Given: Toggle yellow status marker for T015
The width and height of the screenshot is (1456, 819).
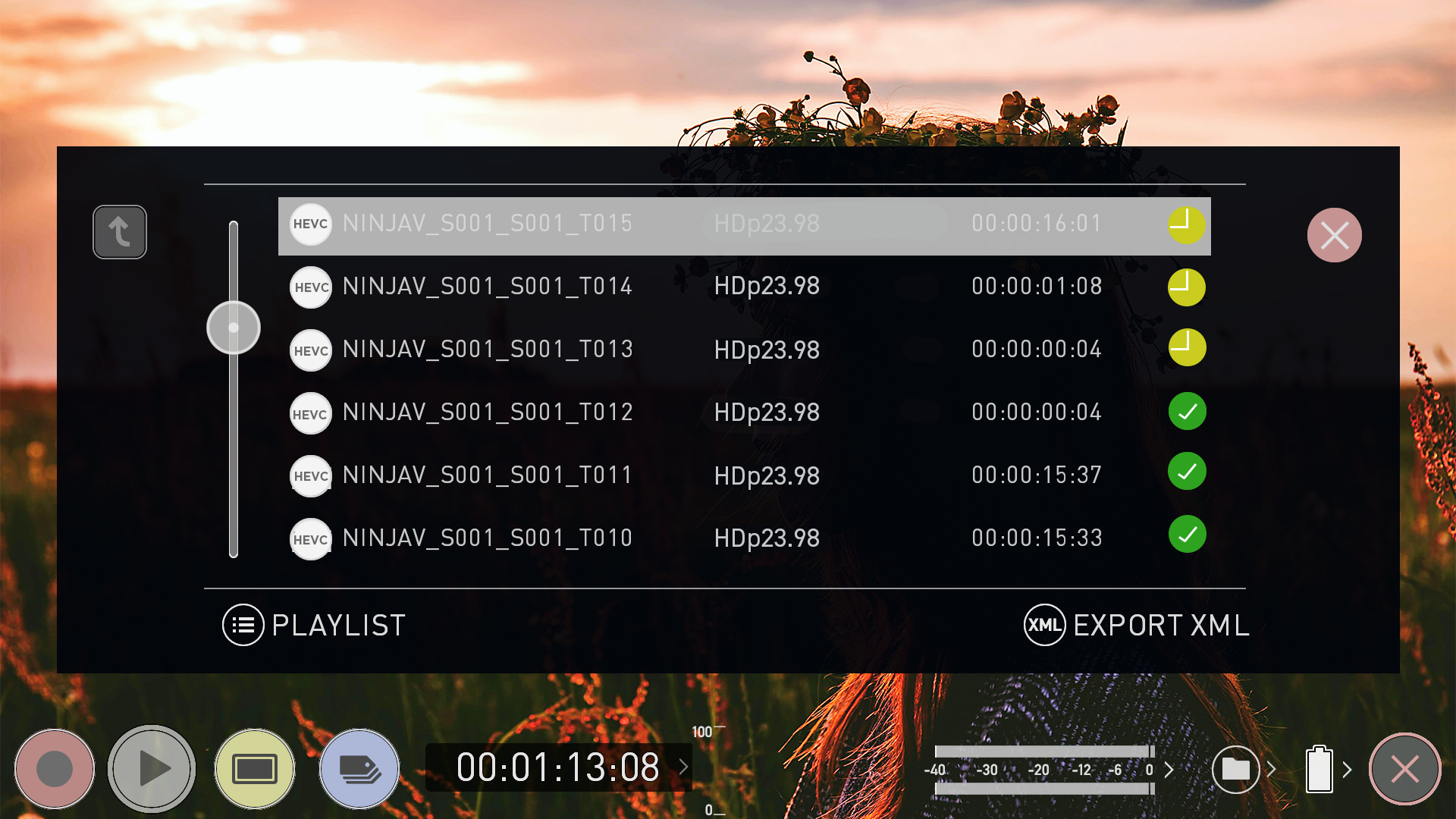Looking at the screenshot, I should coord(1186,225).
